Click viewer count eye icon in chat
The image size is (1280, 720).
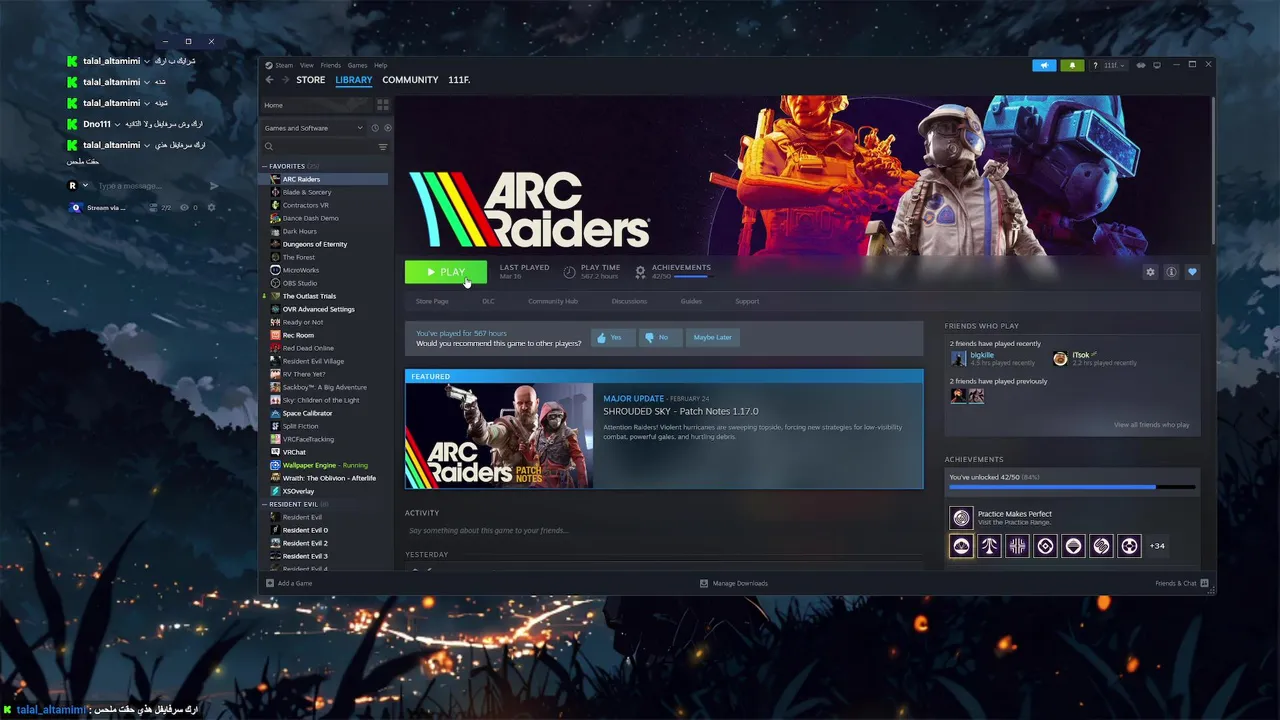pyautogui.click(x=184, y=208)
